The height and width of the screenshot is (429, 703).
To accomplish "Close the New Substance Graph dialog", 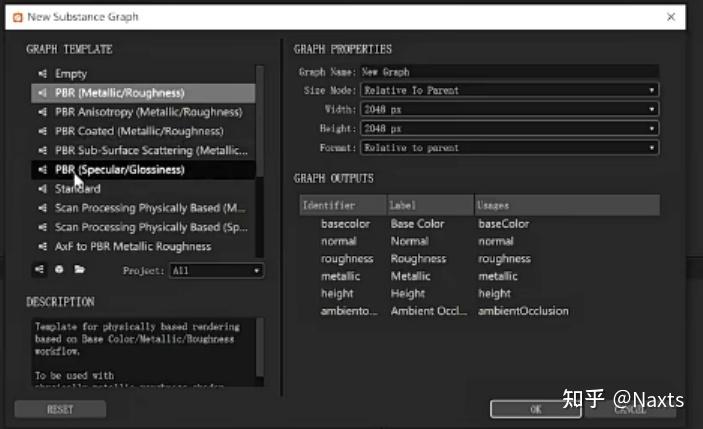I will coord(671,17).
